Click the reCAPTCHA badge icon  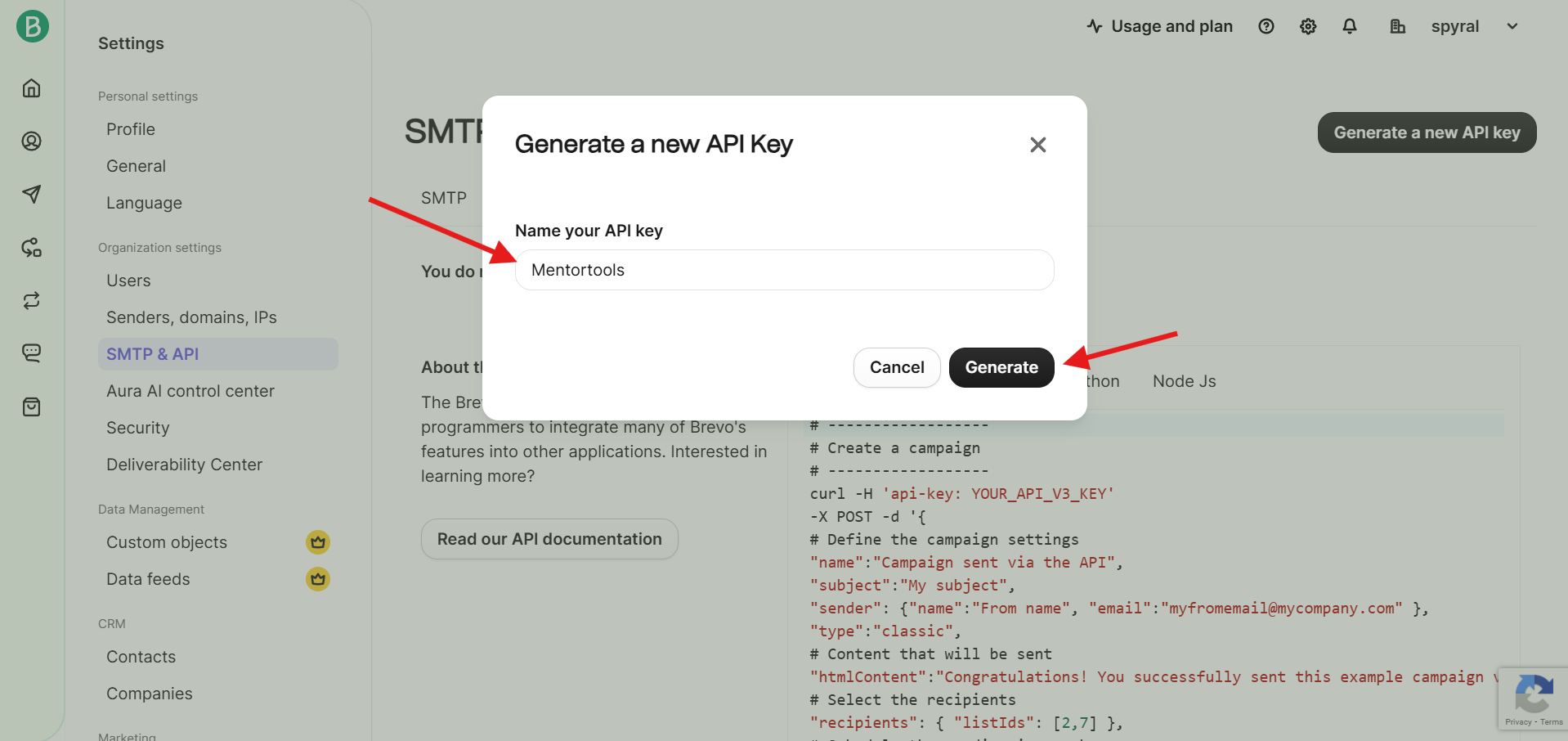click(1534, 694)
